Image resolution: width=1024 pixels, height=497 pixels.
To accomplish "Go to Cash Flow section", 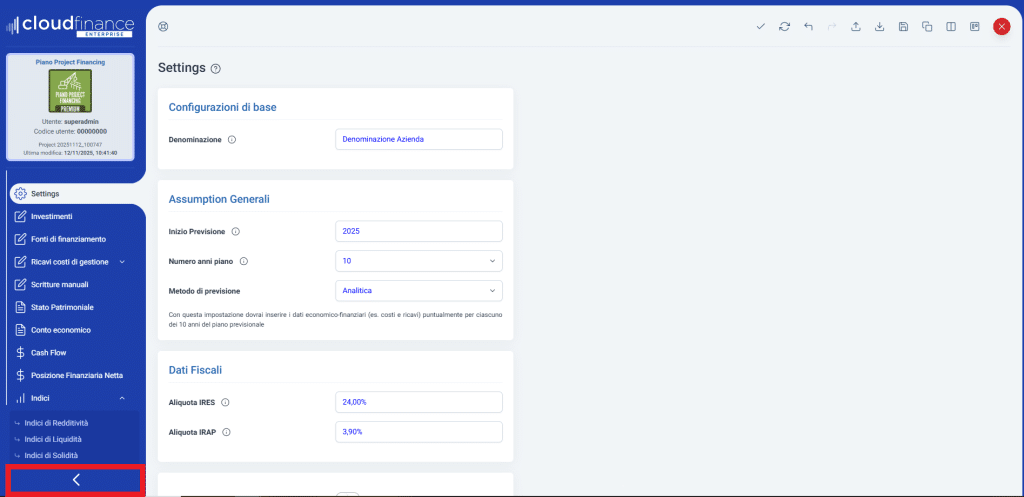I will tap(50, 352).
